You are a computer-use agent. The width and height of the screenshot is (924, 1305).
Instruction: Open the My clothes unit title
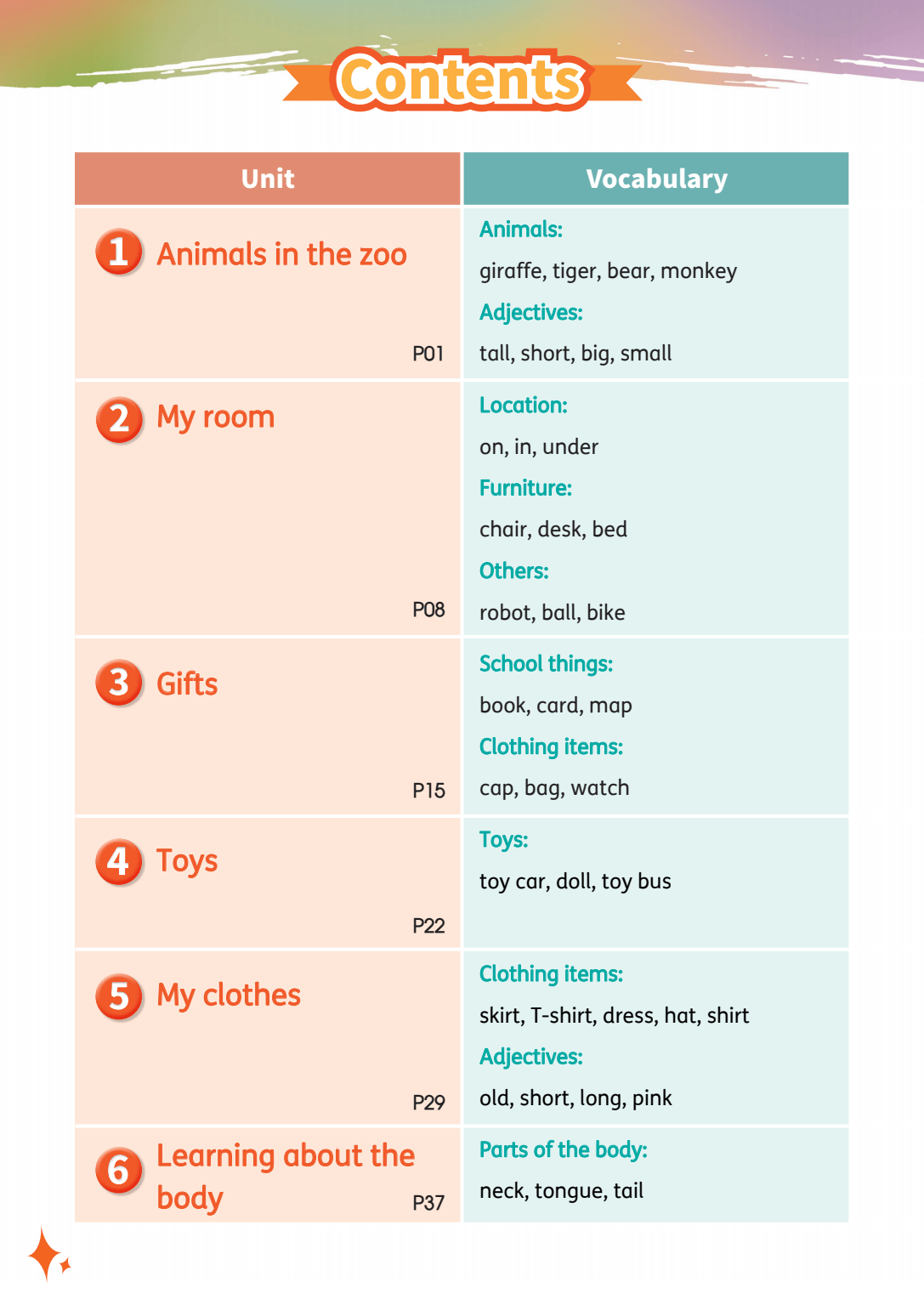(x=229, y=996)
